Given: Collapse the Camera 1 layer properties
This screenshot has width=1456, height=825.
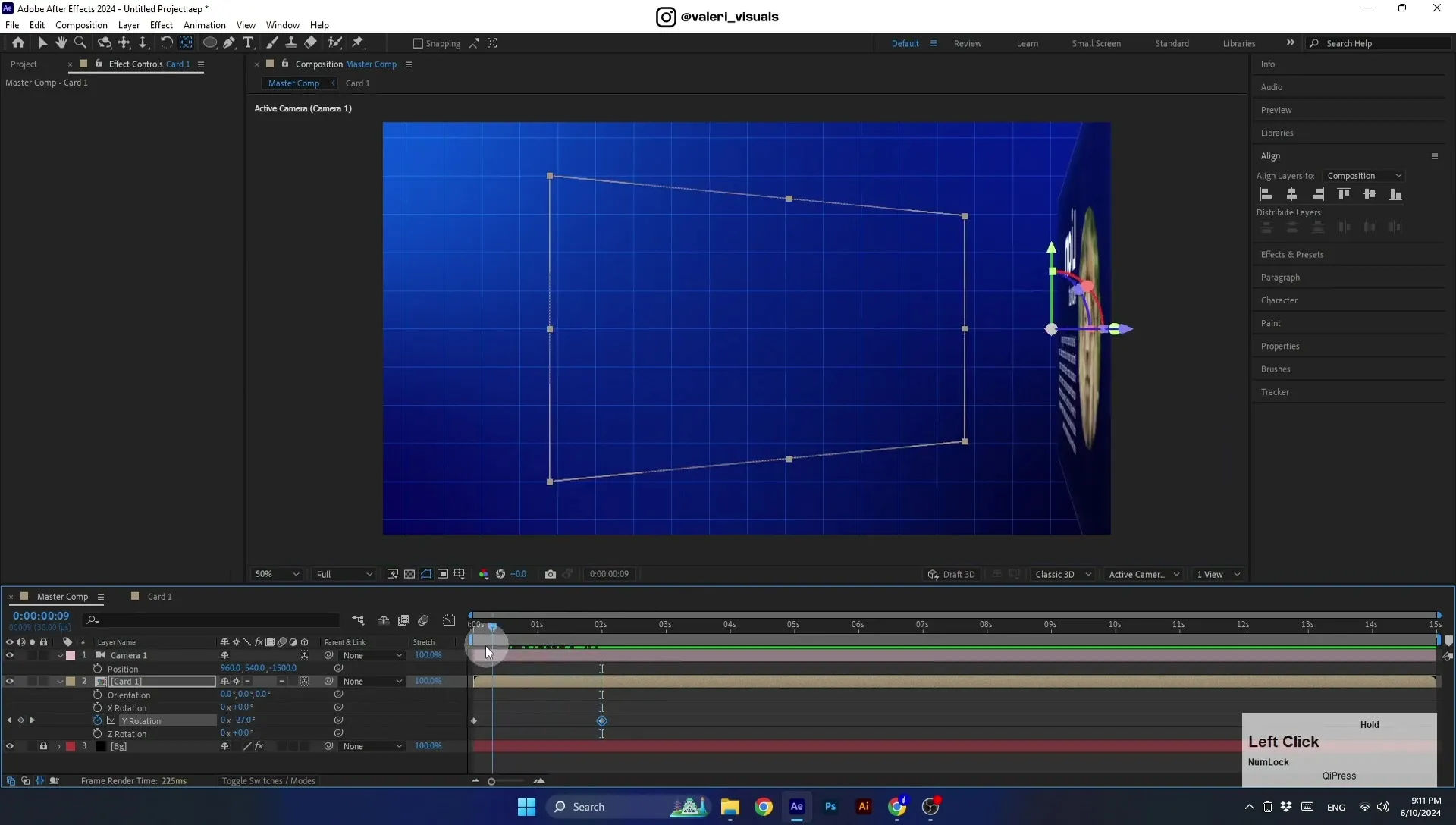Looking at the screenshot, I should tap(60, 655).
